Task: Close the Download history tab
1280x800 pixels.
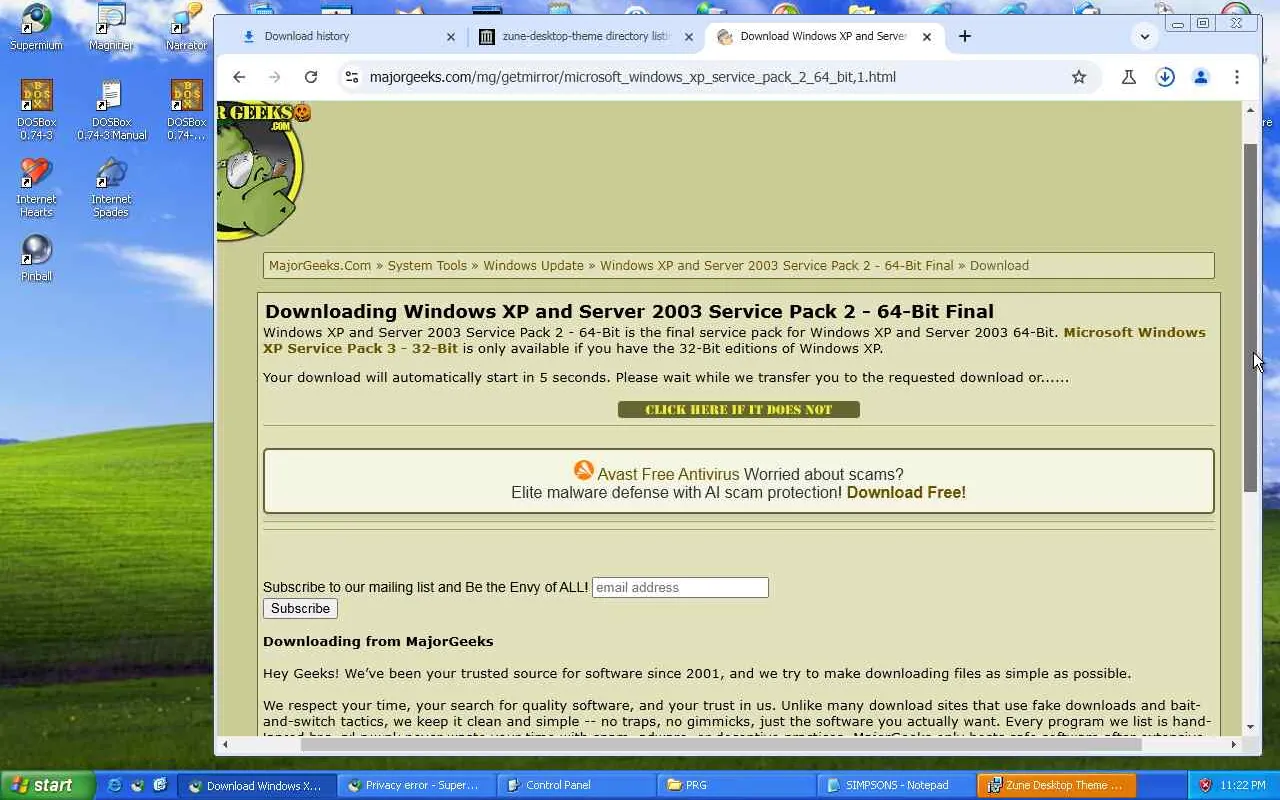Action: point(450,37)
